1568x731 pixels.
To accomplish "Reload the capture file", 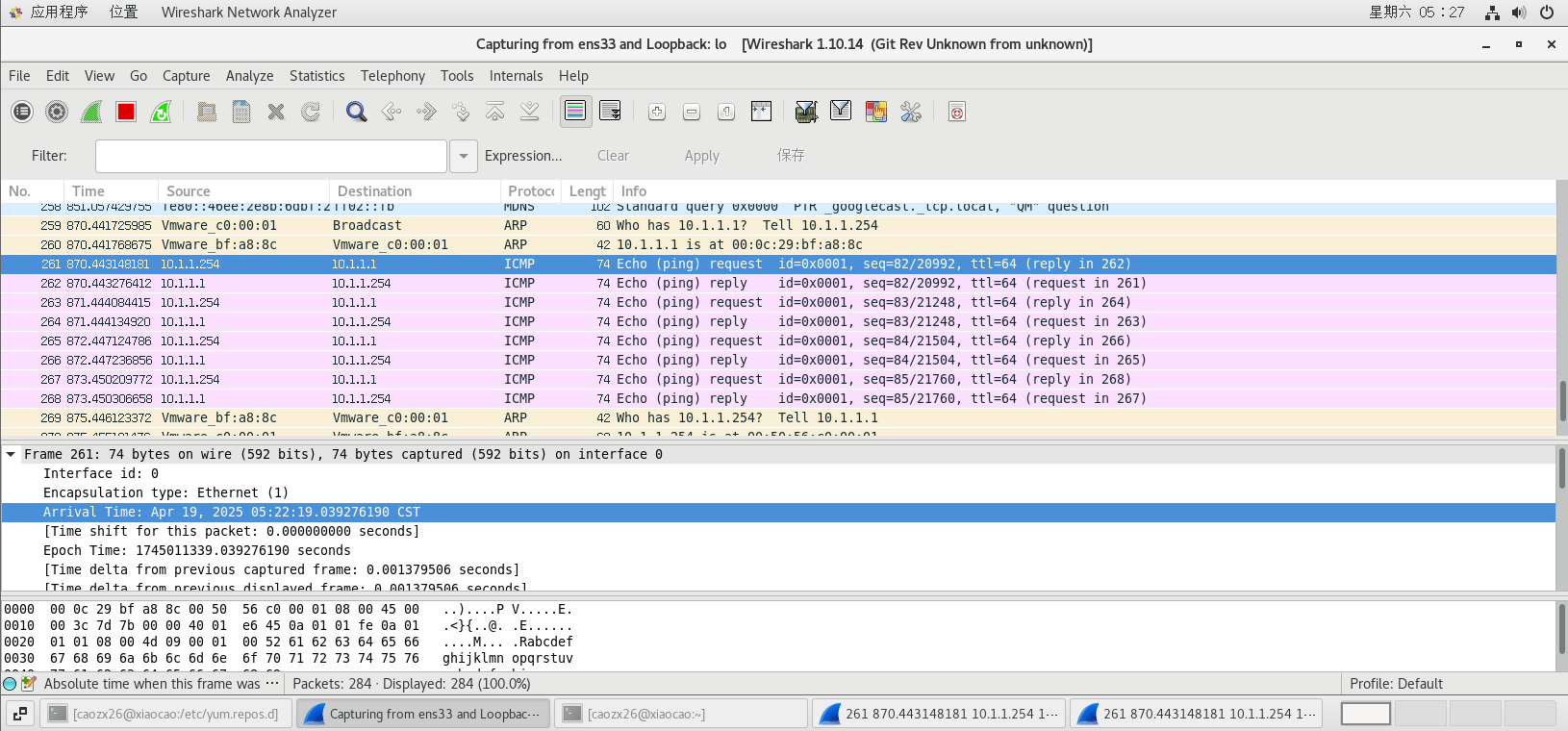I will point(311,112).
